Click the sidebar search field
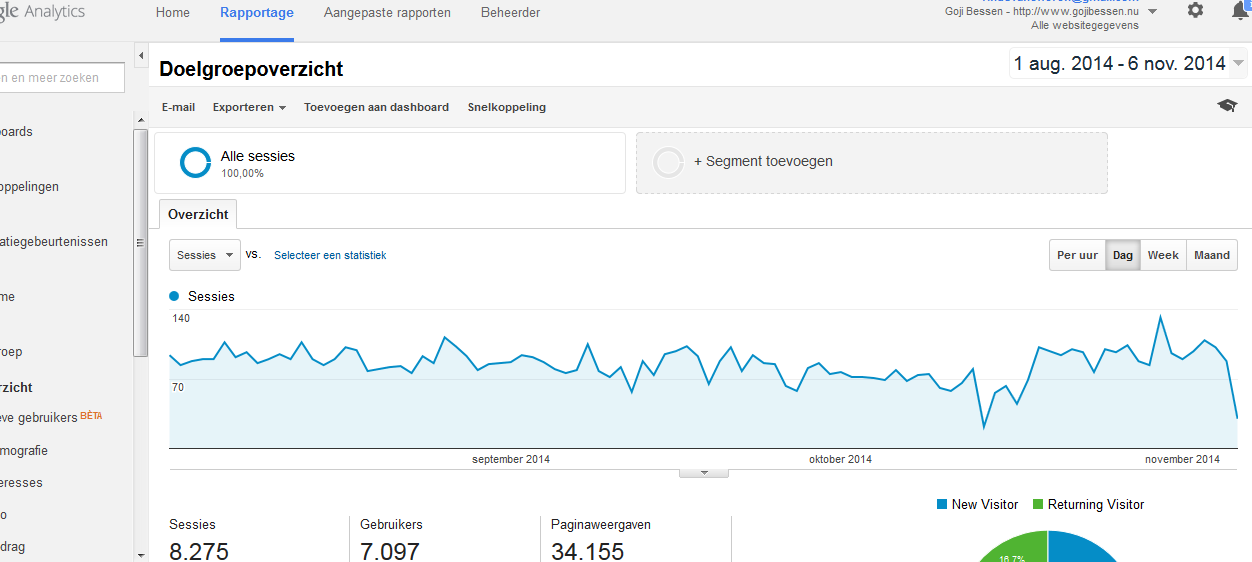The height and width of the screenshot is (562, 1252). click(x=62, y=77)
